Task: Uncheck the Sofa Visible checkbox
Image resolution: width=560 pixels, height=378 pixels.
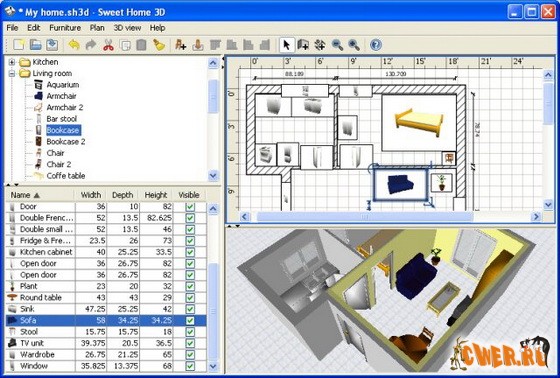Action: [x=190, y=320]
